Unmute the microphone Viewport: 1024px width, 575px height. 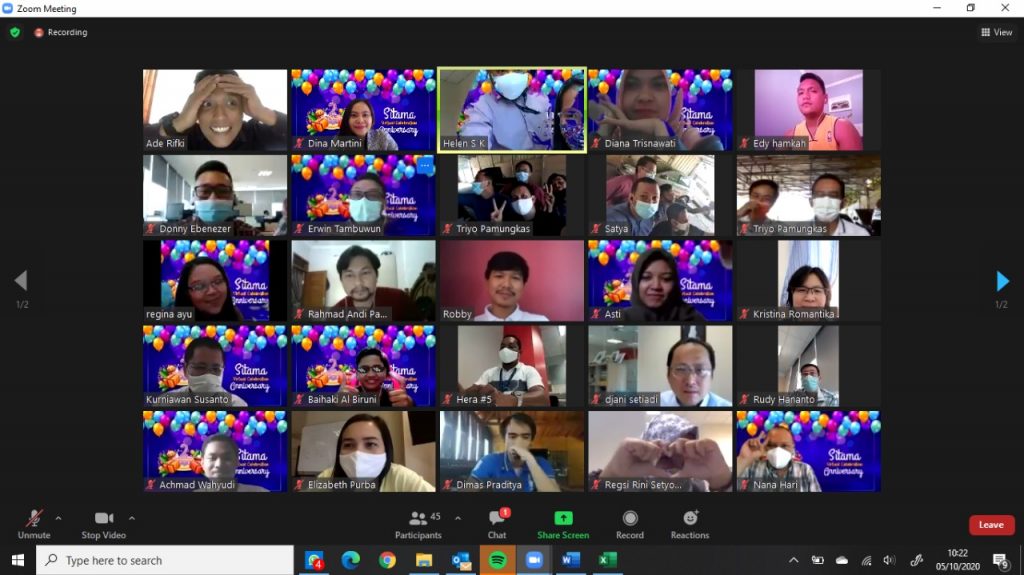pyautogui.click(x=34, y=524)
